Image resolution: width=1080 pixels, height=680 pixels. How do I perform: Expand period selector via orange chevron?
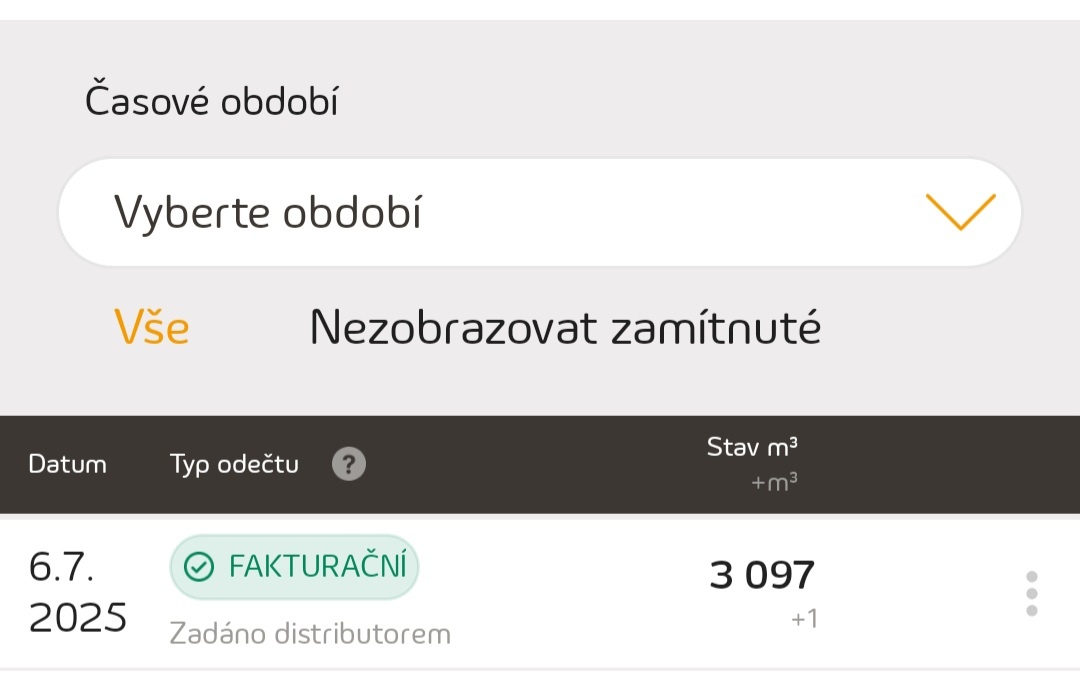[x=960, y=211]
